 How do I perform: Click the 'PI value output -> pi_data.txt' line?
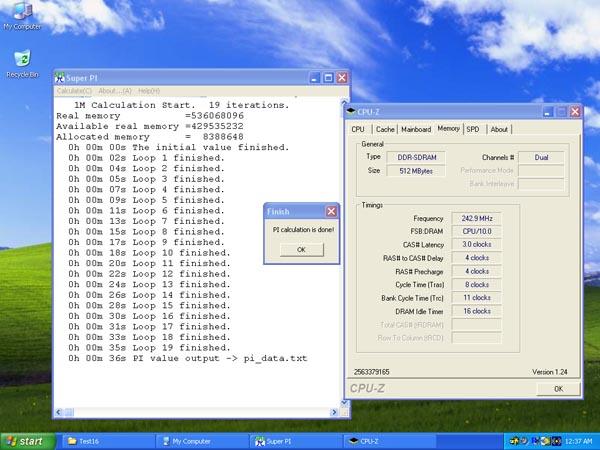click(x=188, y=359)
